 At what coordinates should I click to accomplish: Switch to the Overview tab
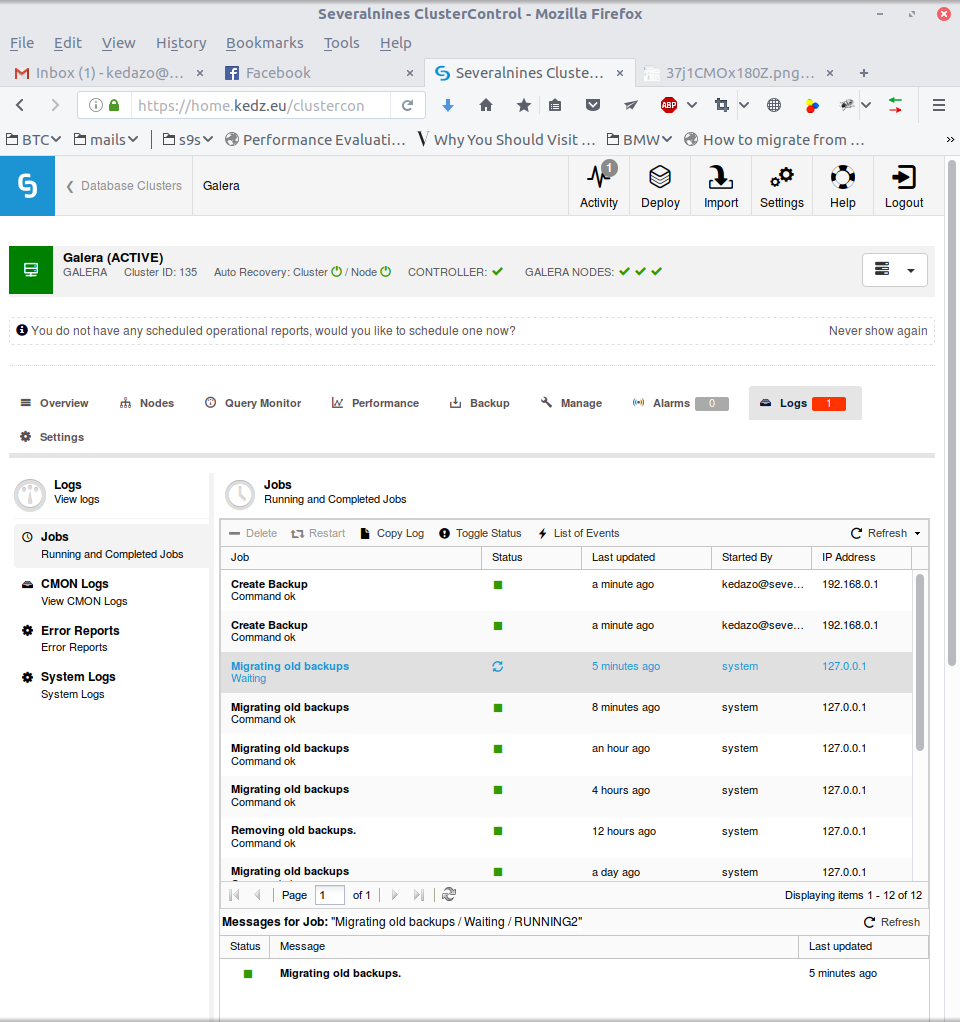coord(55,403)
